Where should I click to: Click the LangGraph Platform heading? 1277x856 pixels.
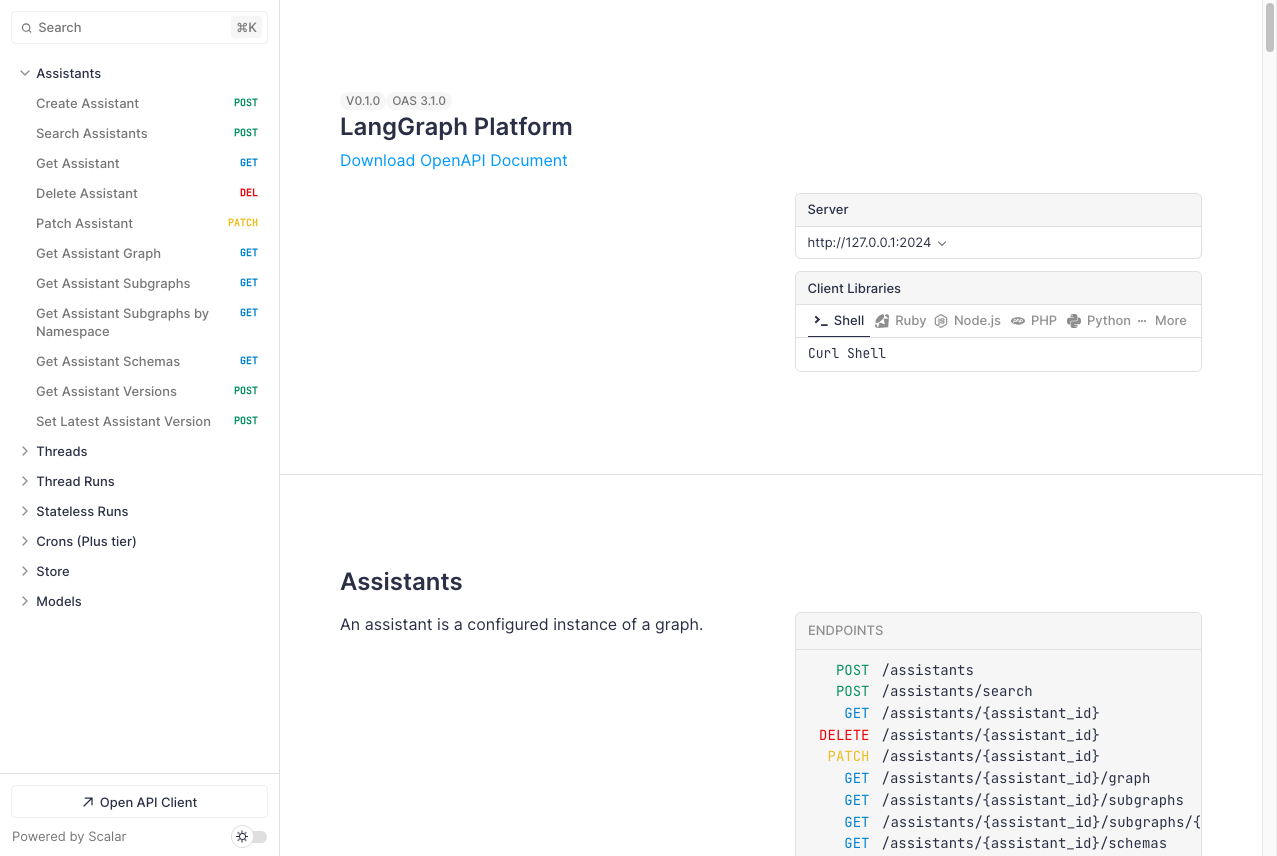[x=456, y=127]
